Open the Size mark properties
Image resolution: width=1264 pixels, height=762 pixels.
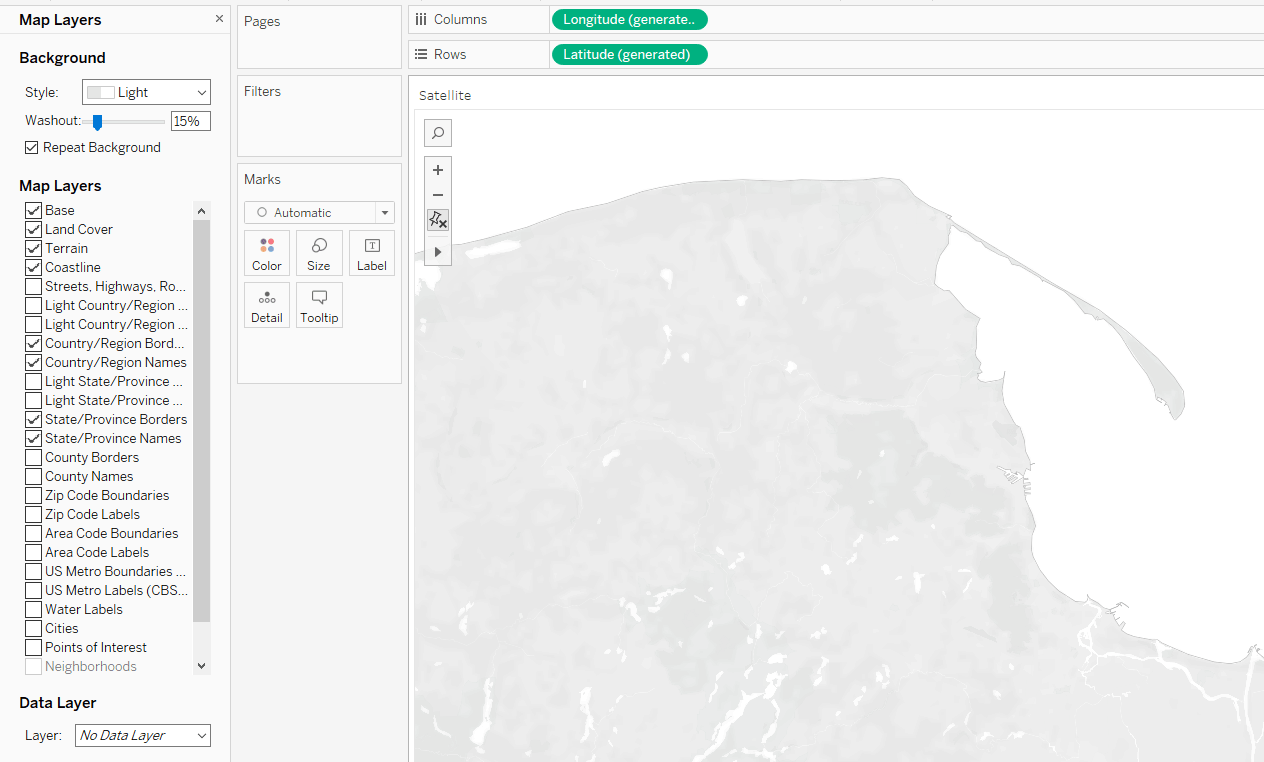coord(319,253)
